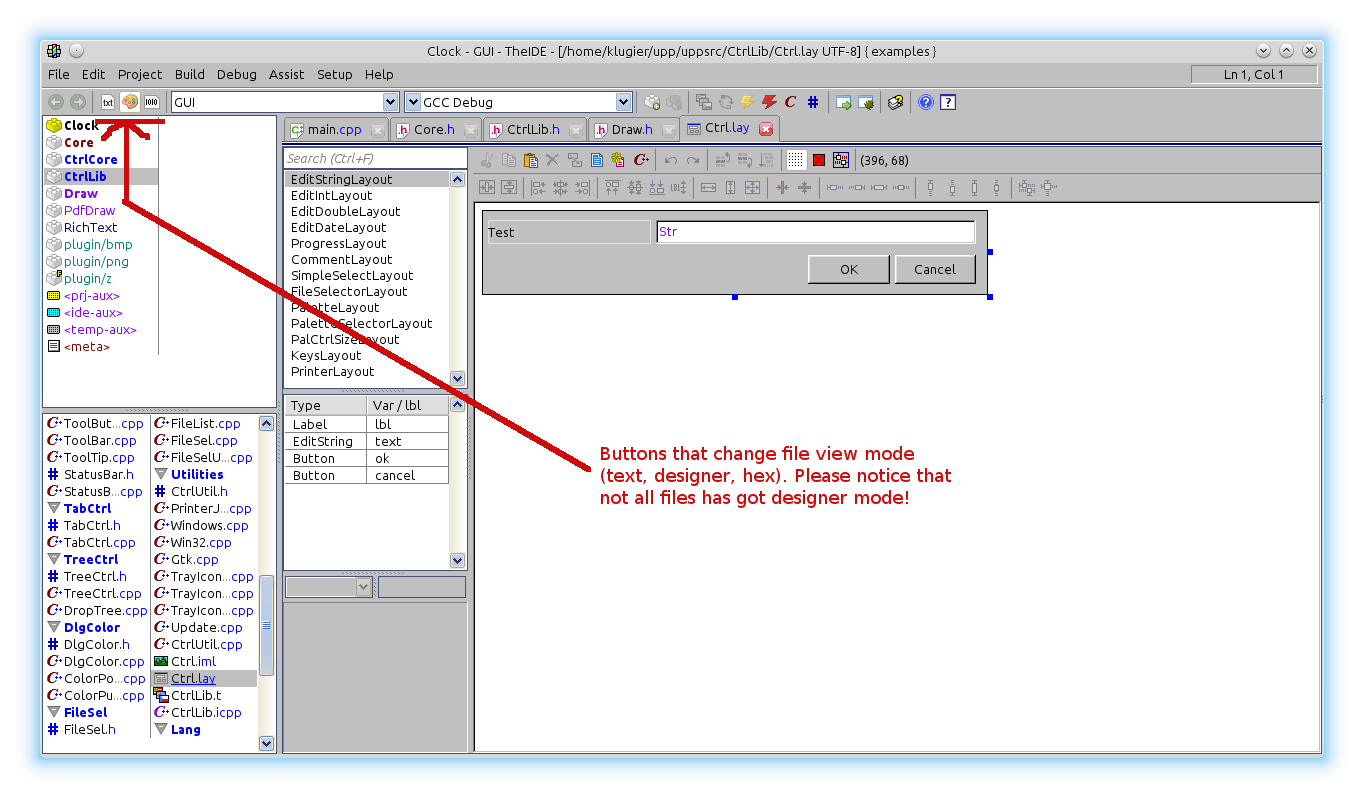Image resolution: width=1364 pixels, height=798 pixels.
Task: Open the Build menu
Action: [189, 74]
